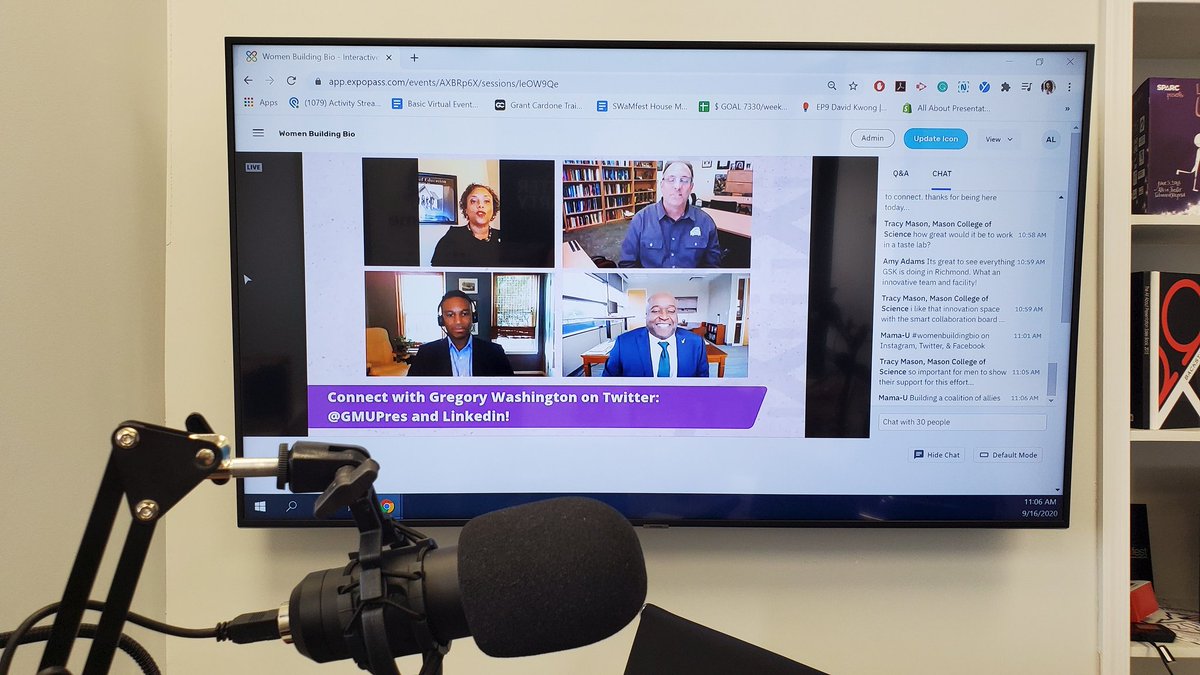Open the All About Presentations bookmark
1200x675 pixels.
tap(947, 108)
